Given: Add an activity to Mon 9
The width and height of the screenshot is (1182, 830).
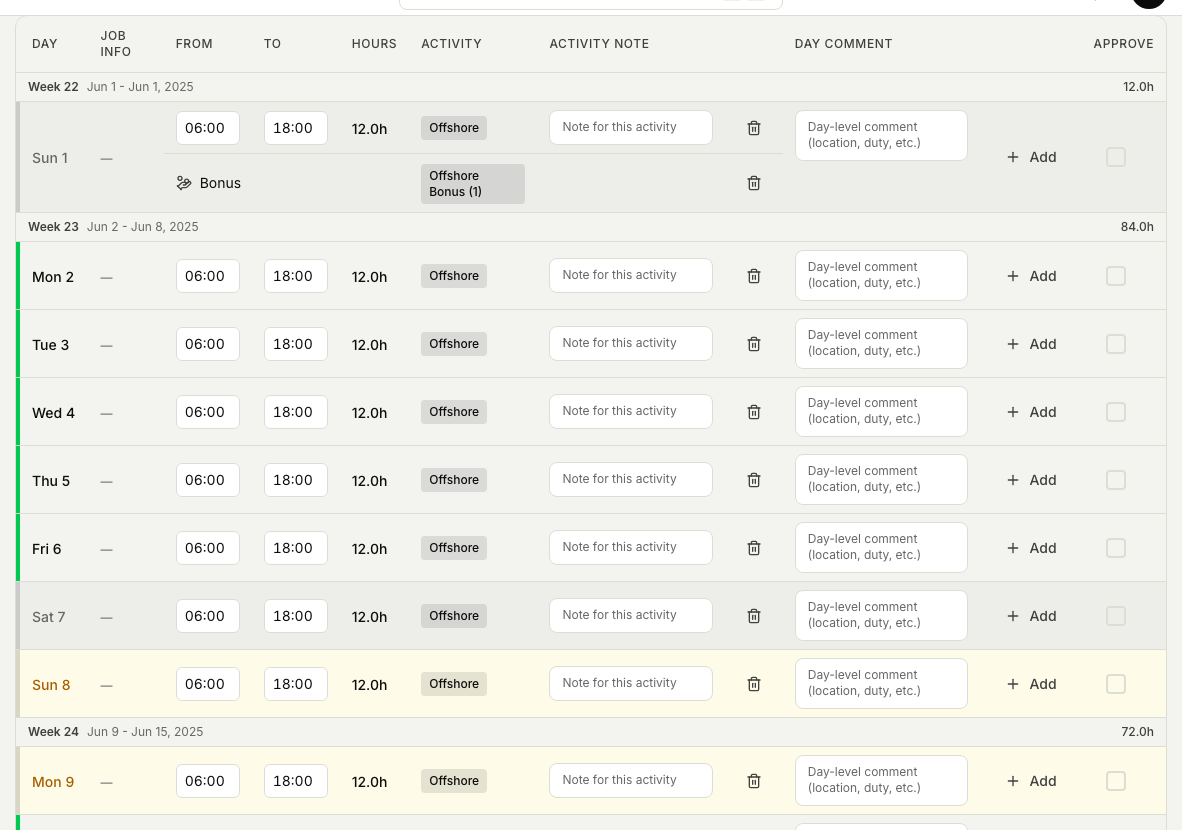Looking at the screenshot, I should [1031, 781].
